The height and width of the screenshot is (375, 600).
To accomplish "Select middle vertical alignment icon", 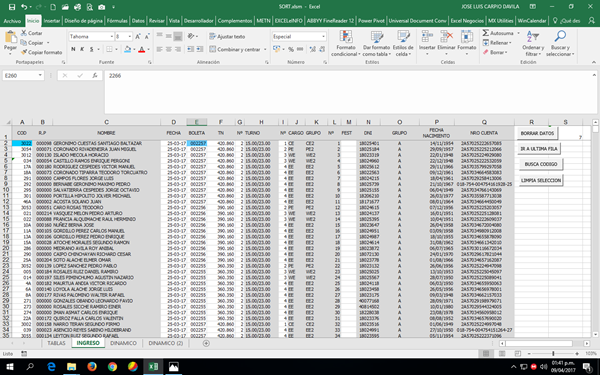I will coord(169,36).
